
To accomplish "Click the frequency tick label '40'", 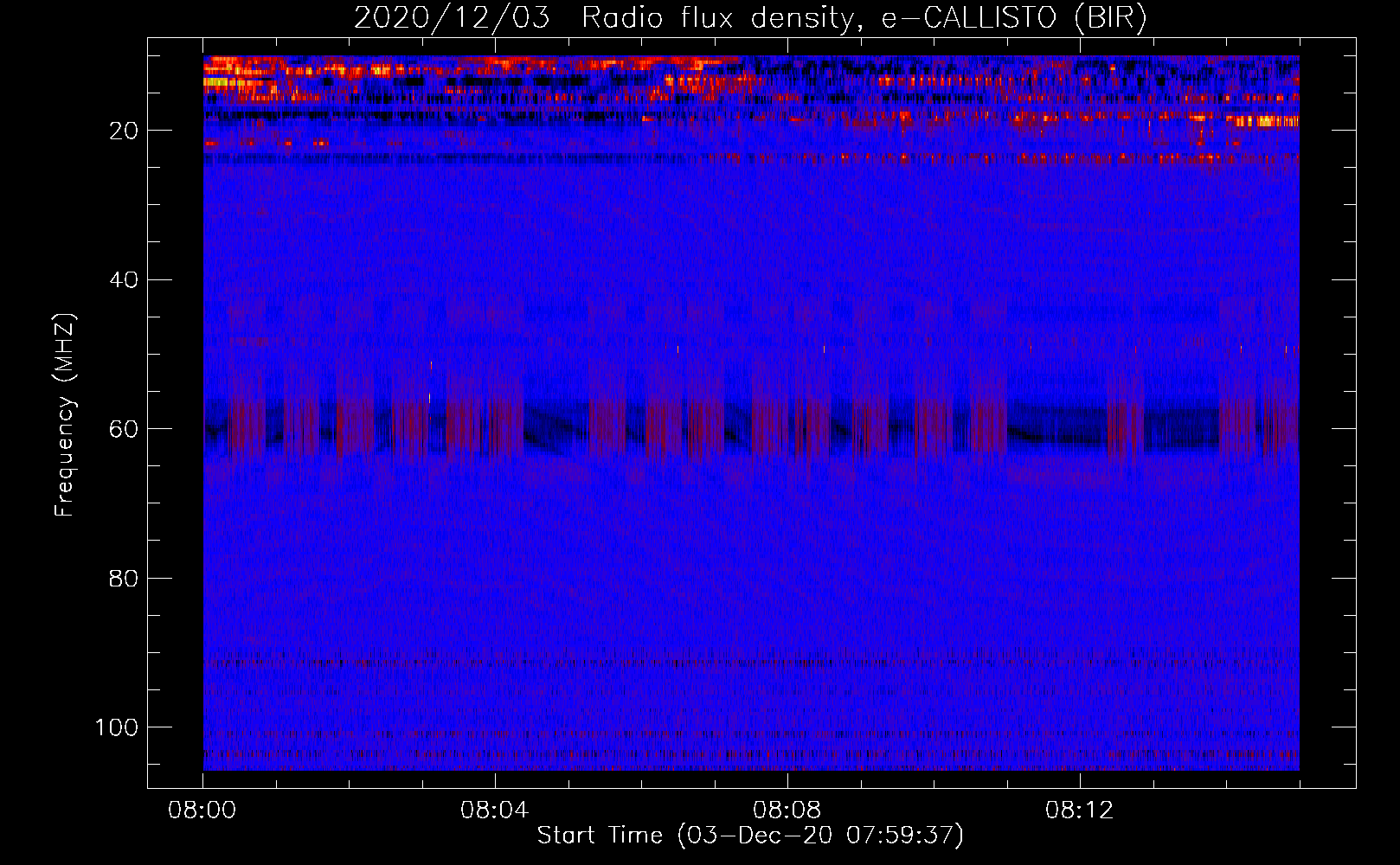I will pos(124,280).
